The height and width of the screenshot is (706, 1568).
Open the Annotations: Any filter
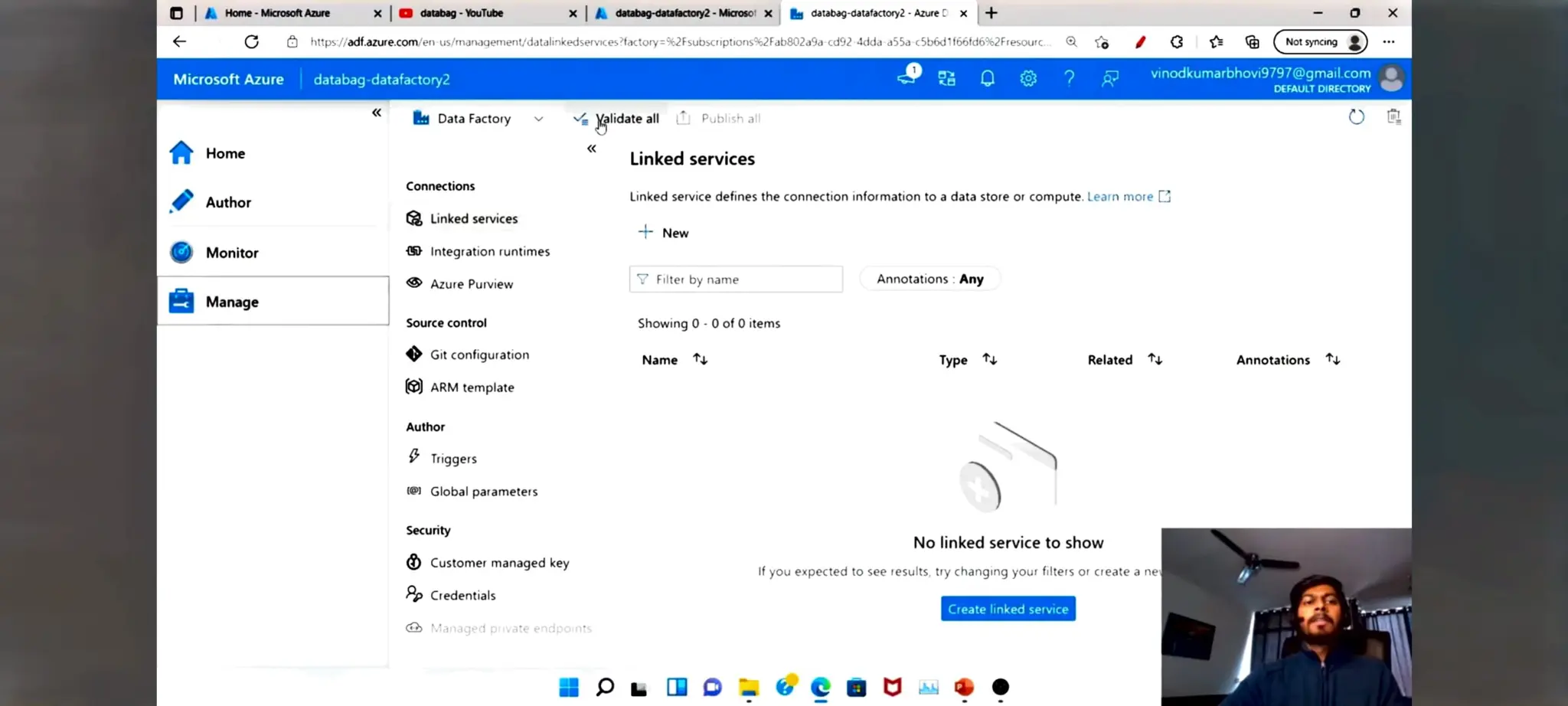(929, 279)
